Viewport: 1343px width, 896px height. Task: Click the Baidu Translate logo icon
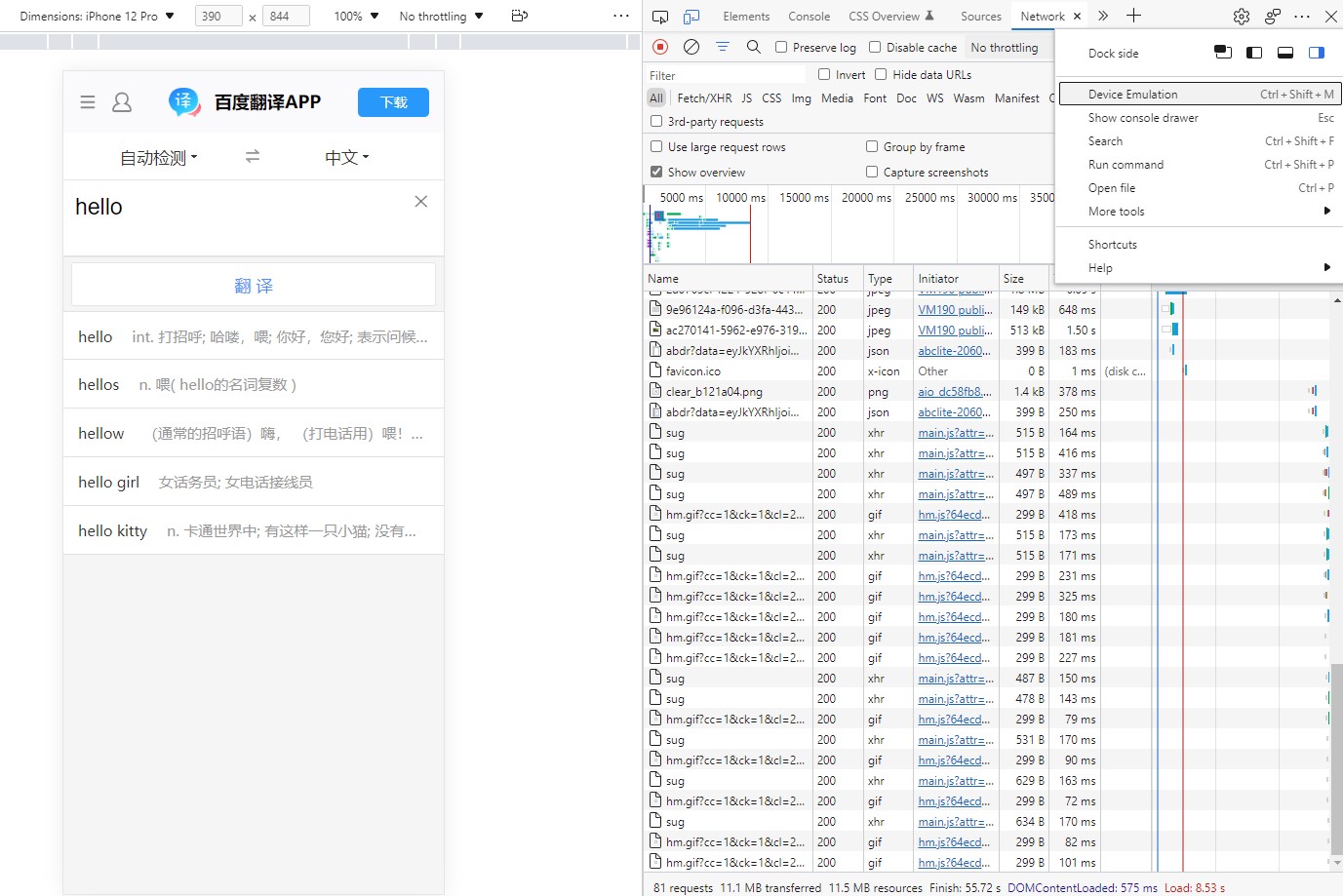pos(183,101)
